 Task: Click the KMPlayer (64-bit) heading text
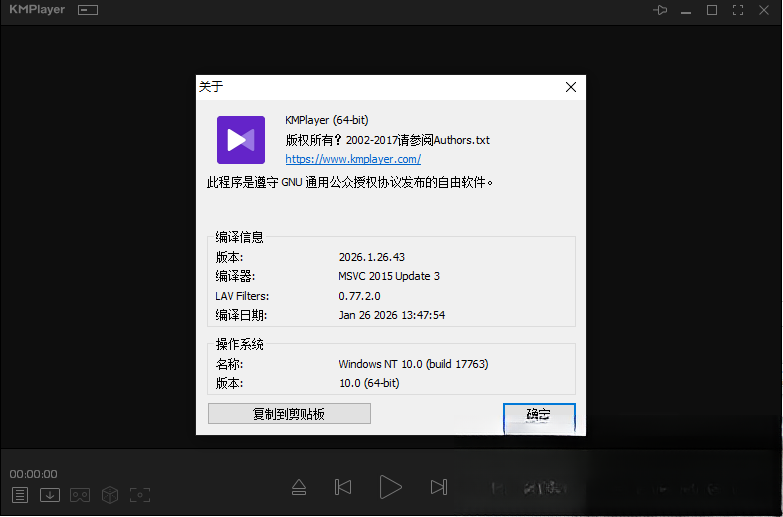pos(327,120)
